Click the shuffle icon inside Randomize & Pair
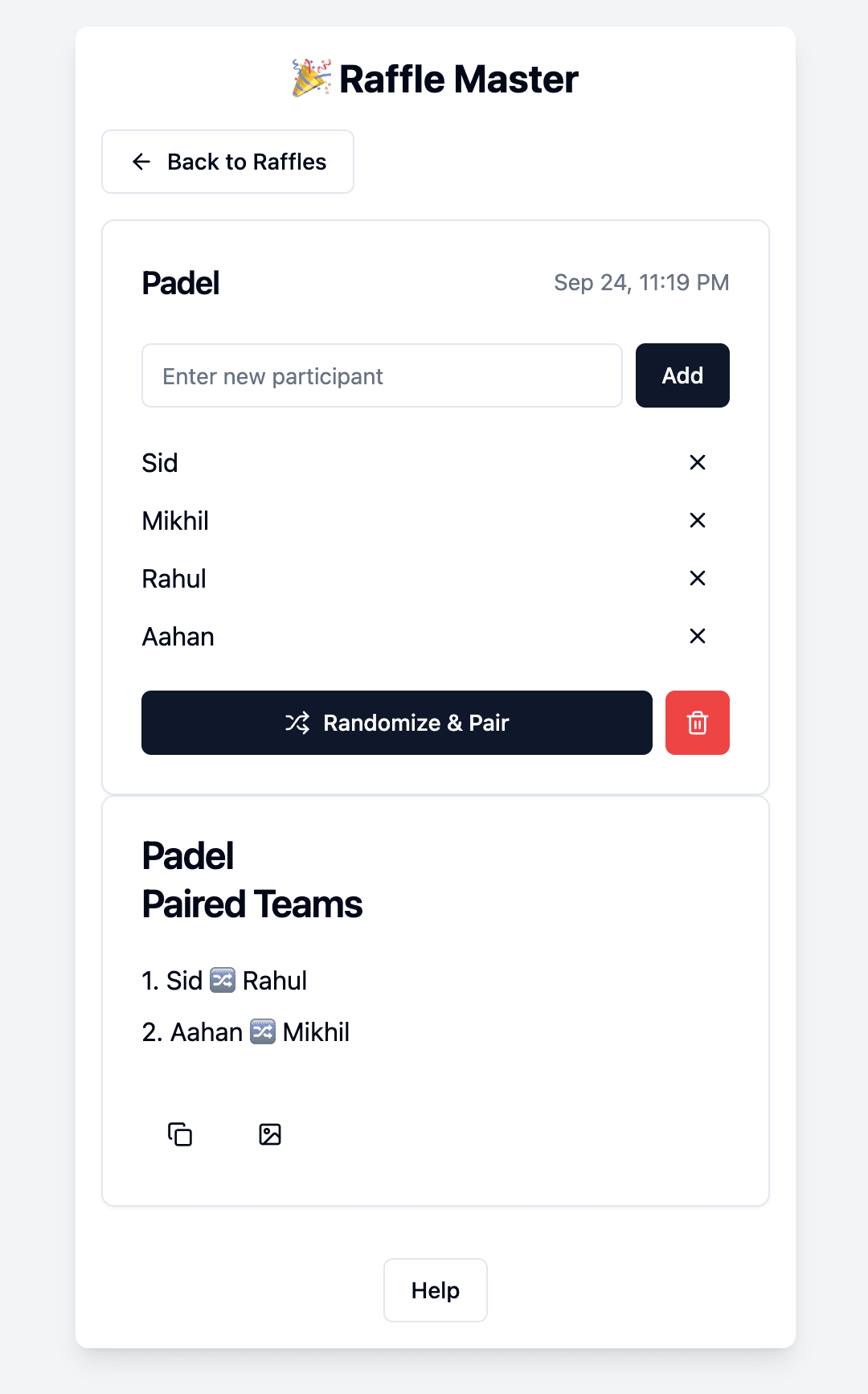868x1394 pixels. click(x=297, y=723)
